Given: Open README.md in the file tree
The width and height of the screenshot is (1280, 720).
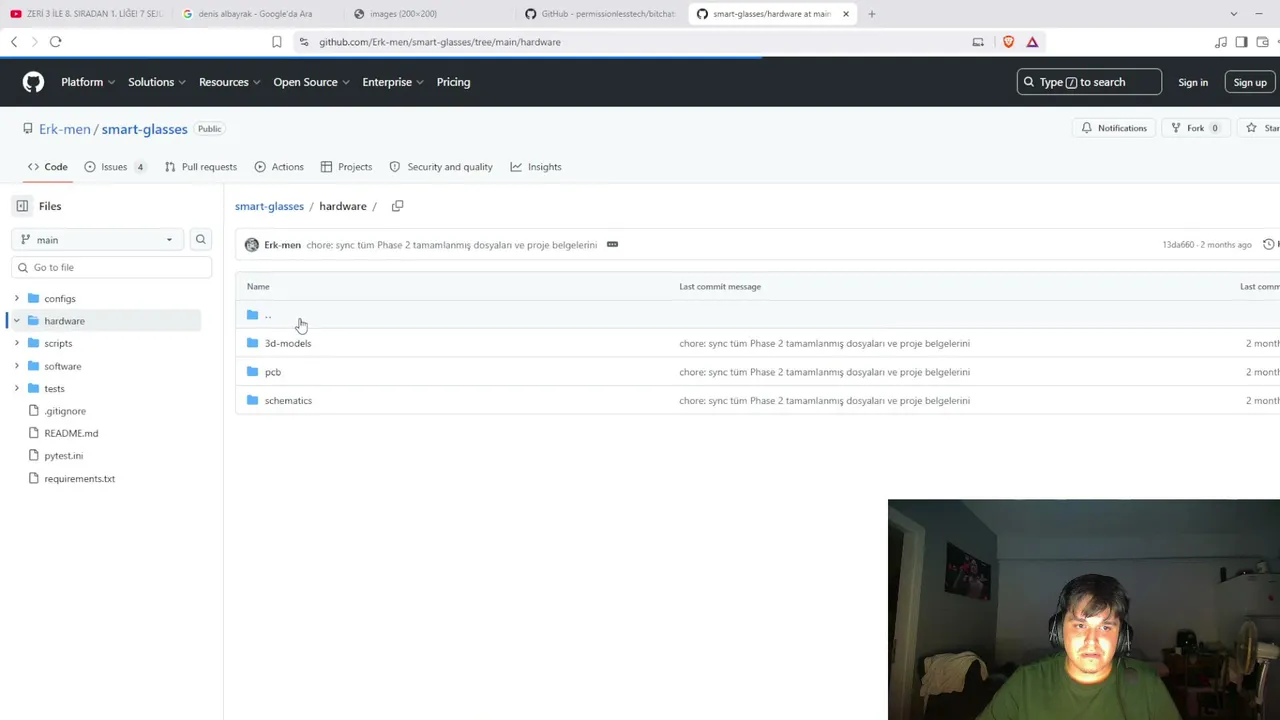Looking at the screenshot, I should pyautogui.click(x=71, y=434).
